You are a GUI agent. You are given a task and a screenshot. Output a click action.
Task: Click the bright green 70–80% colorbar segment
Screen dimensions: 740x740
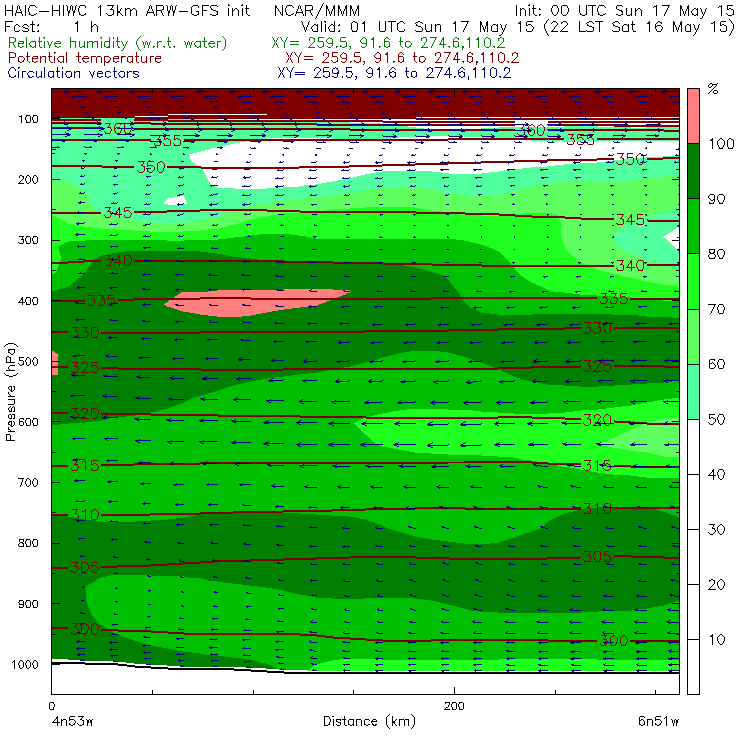(x=693, y=281)
